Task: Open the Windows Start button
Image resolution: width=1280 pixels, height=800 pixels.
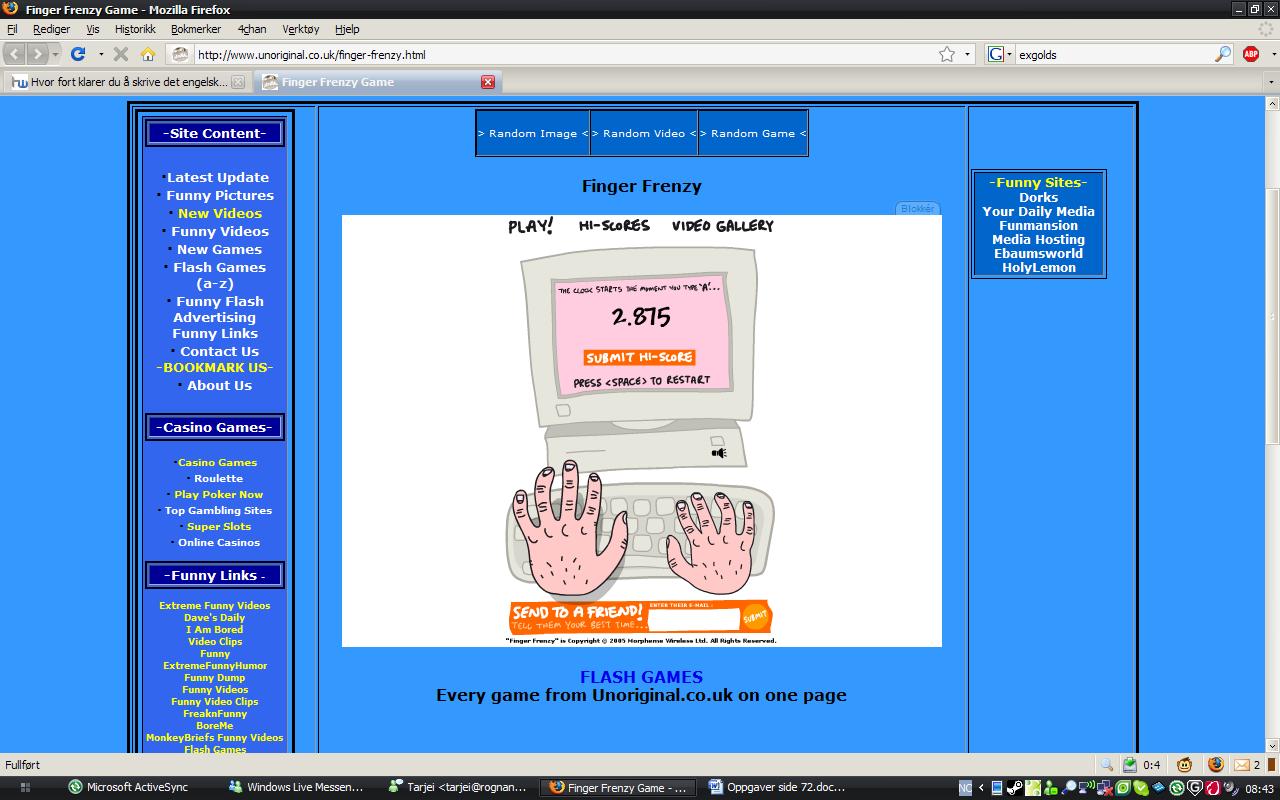Action: coord(25,788)
